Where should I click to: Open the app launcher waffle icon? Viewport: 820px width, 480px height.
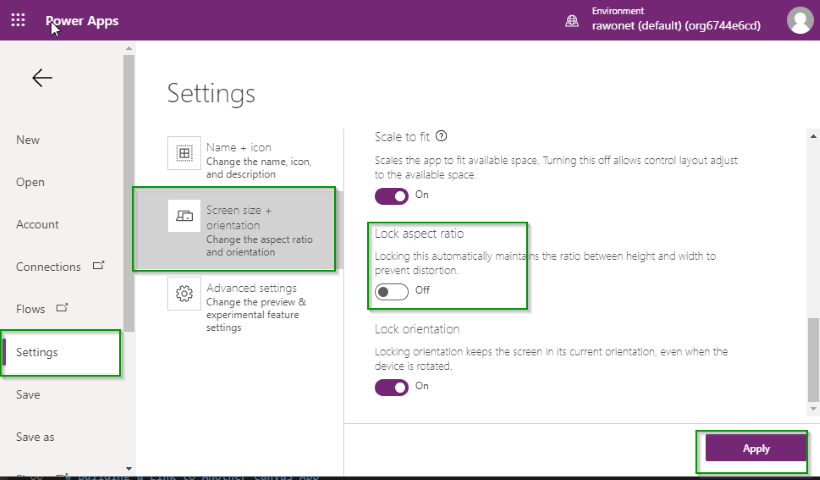[18, 20]
